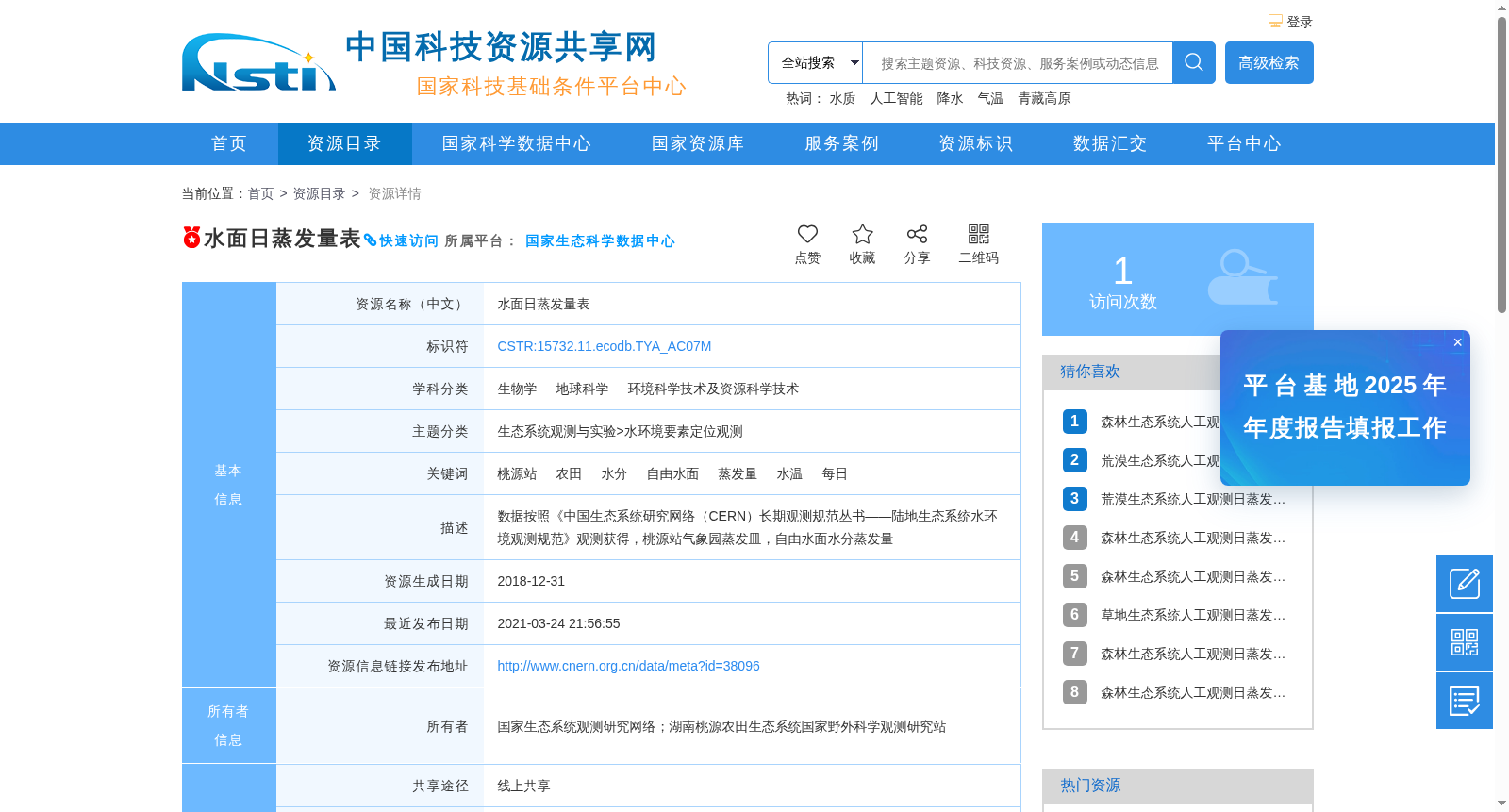
Task: Click the date value 2018-12-31
Action: 531,581
